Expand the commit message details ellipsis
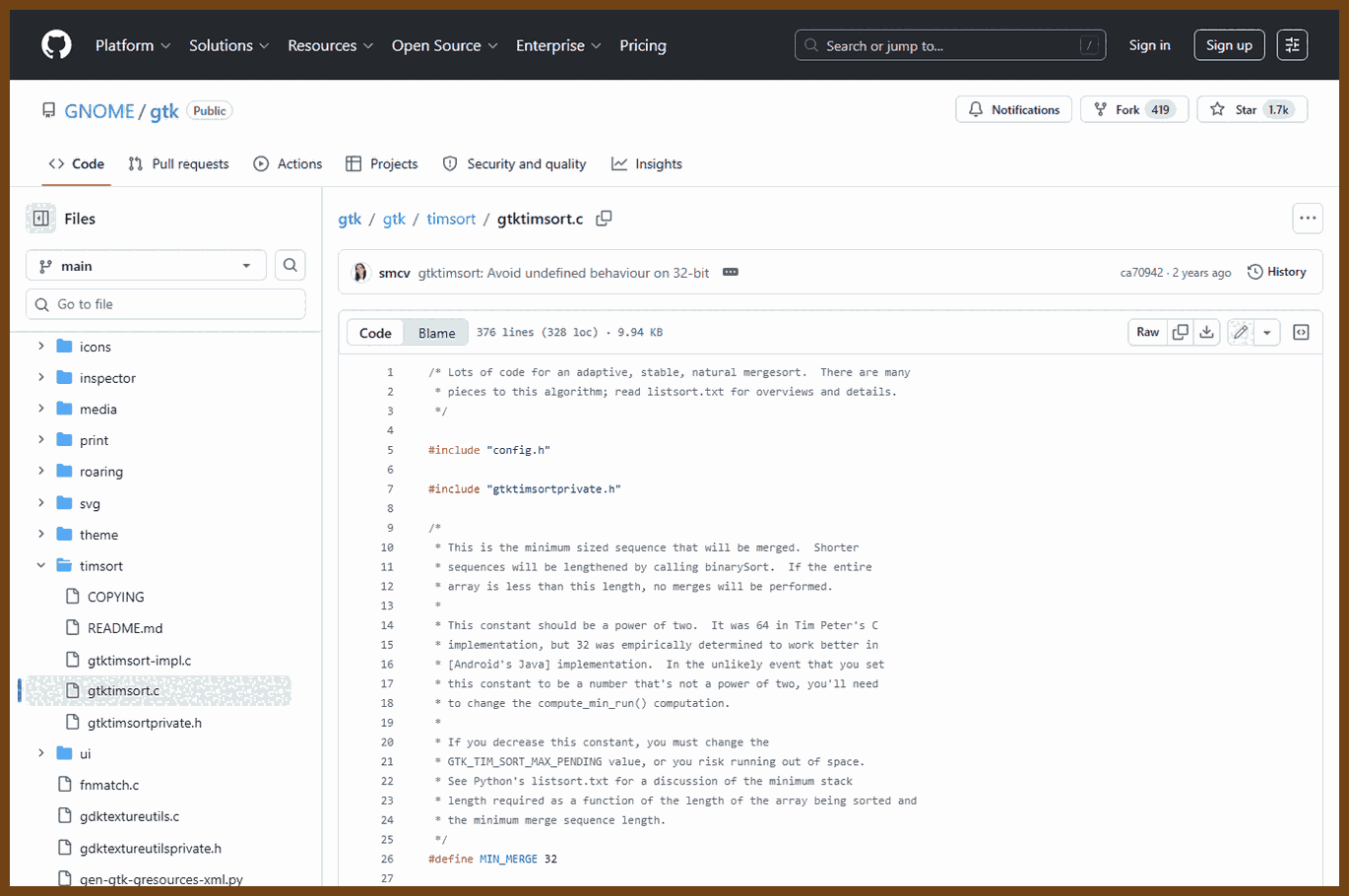 click(x=731, y=272)
